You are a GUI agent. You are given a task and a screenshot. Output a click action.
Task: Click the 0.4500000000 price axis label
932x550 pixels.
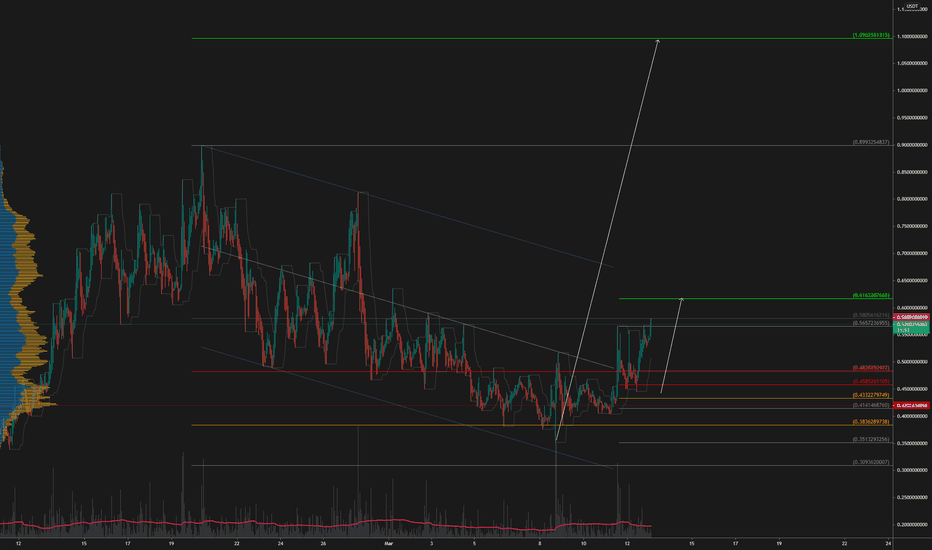click(912, 389)
